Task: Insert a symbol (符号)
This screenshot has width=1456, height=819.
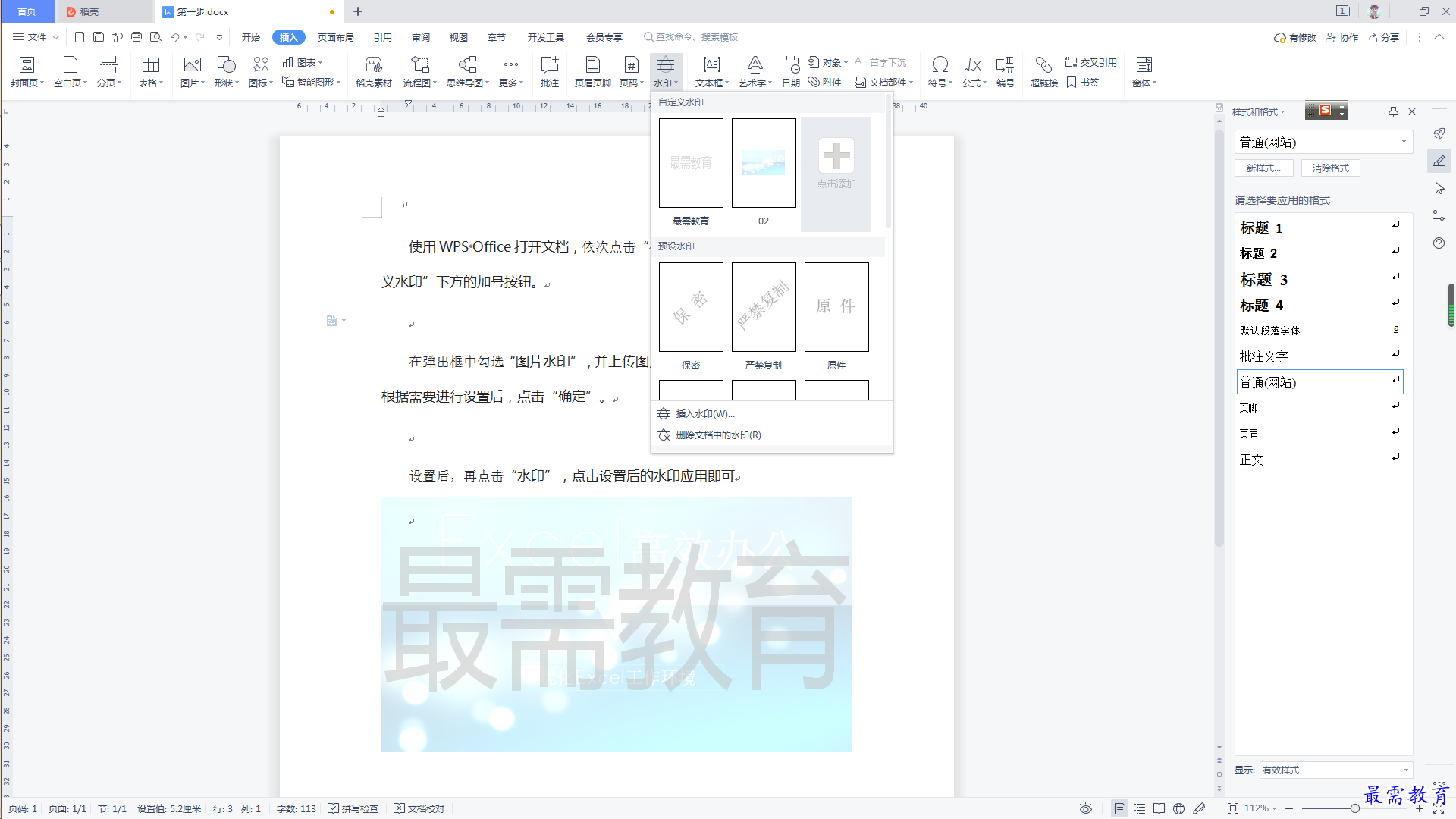Action: click(x=940, y=72)
